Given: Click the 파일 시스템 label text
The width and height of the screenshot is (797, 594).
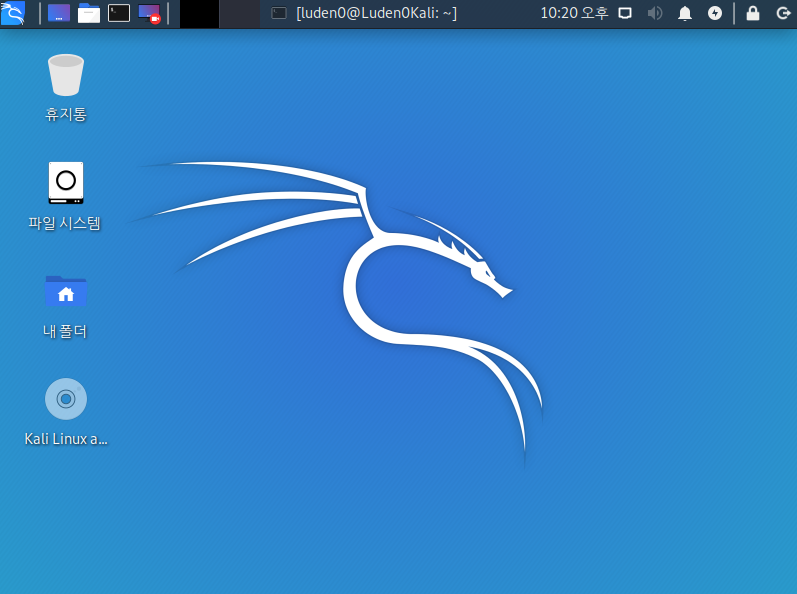Looking at the screenshot, I should [65, 223].
